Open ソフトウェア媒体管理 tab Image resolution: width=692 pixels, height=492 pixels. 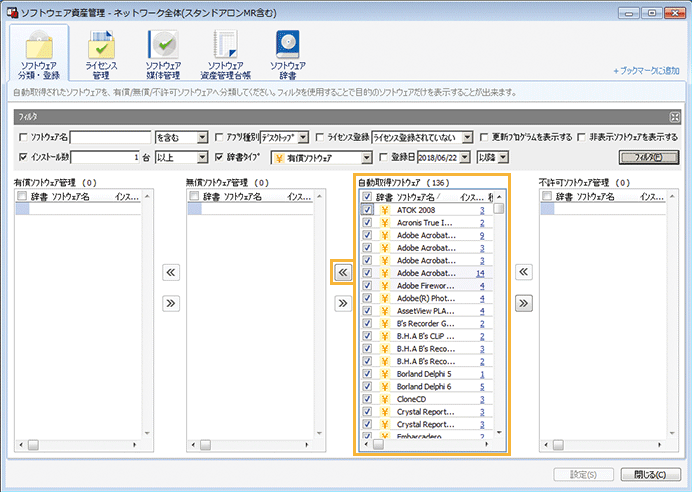(x=163, y=55)
